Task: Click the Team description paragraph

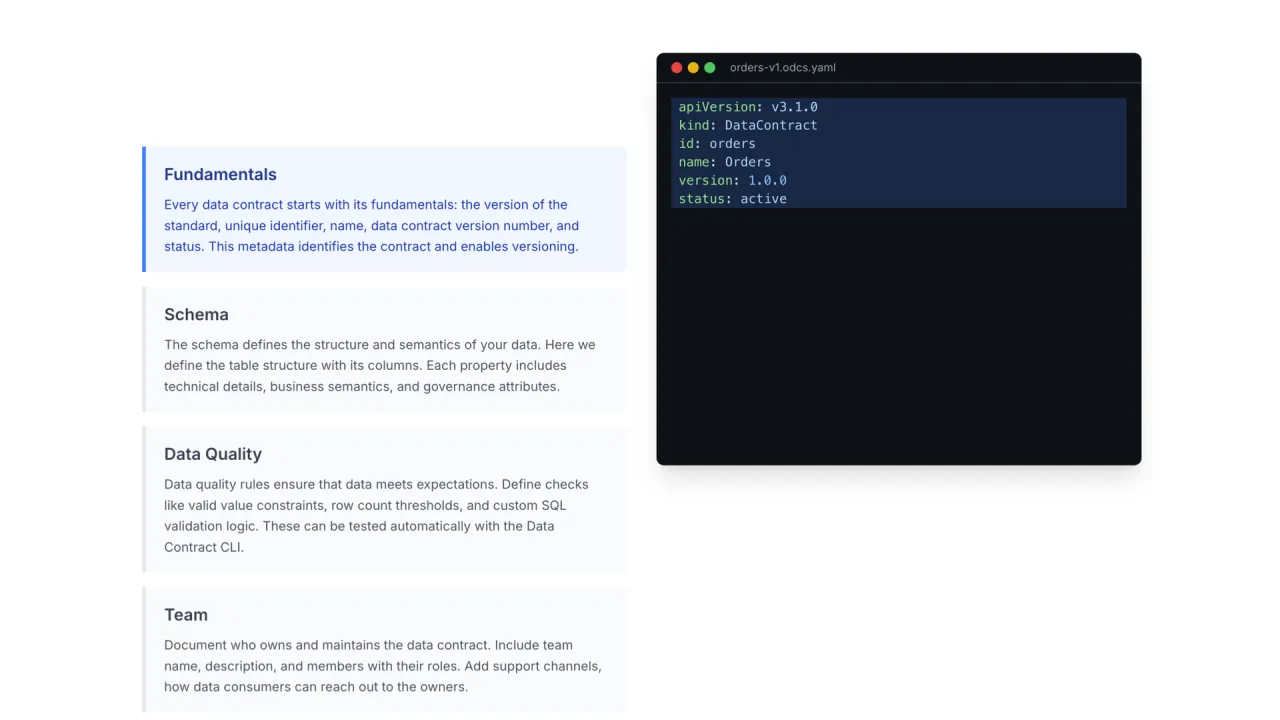Action: (x=383, y=666)
